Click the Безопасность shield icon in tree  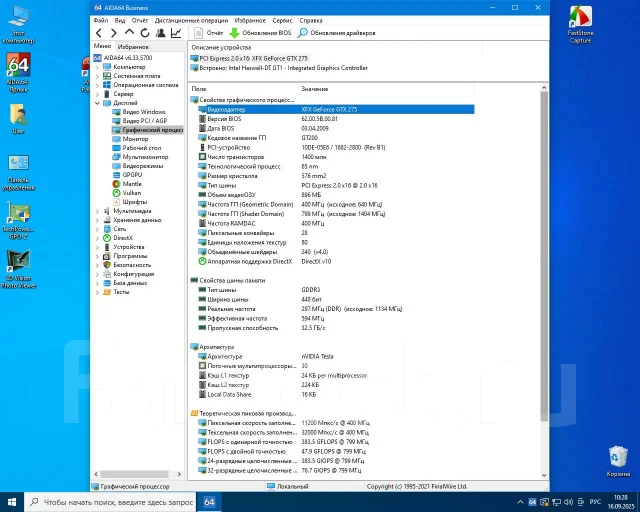tap(107, 265)
